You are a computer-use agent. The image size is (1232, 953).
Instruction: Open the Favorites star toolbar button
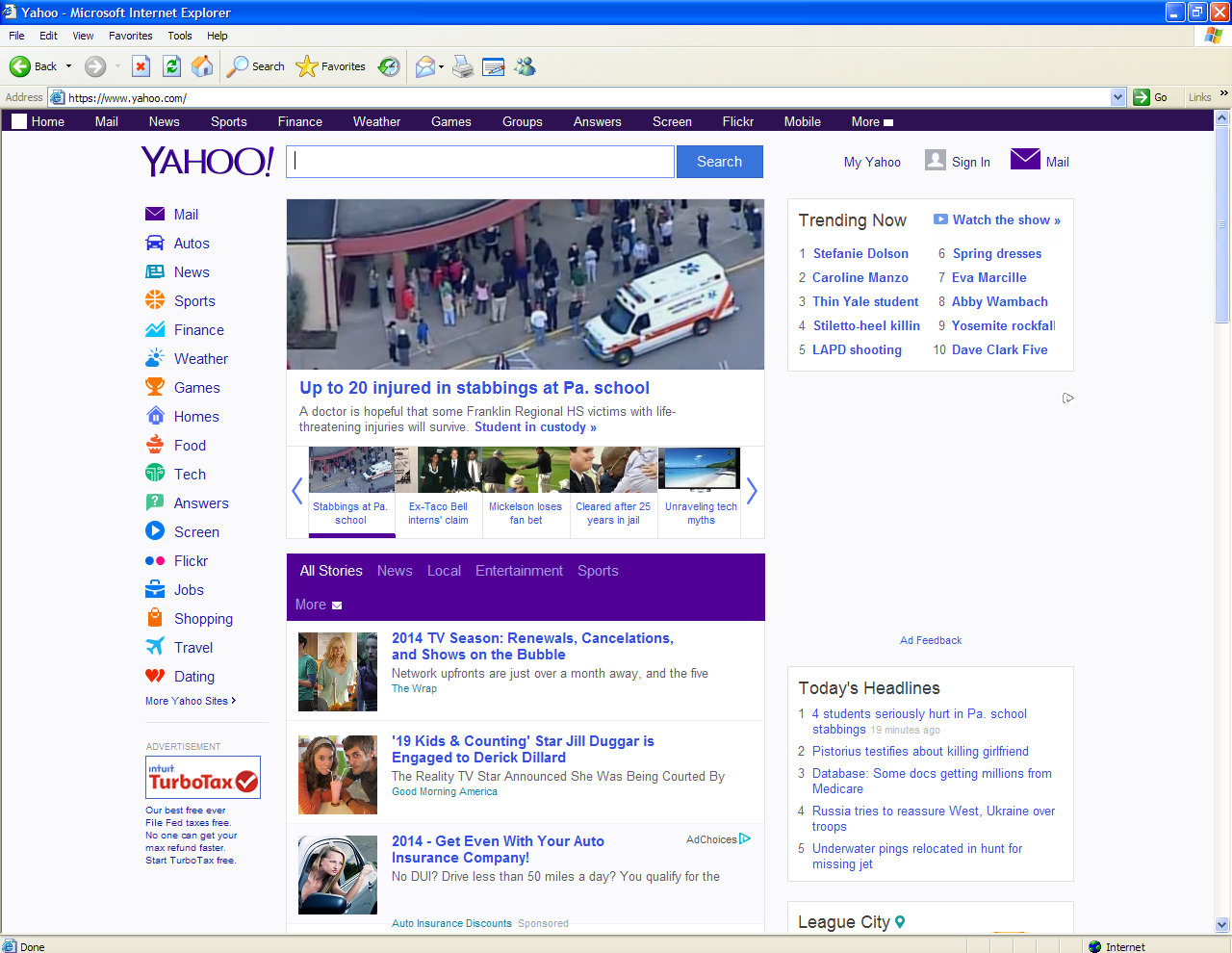point(330,66)
